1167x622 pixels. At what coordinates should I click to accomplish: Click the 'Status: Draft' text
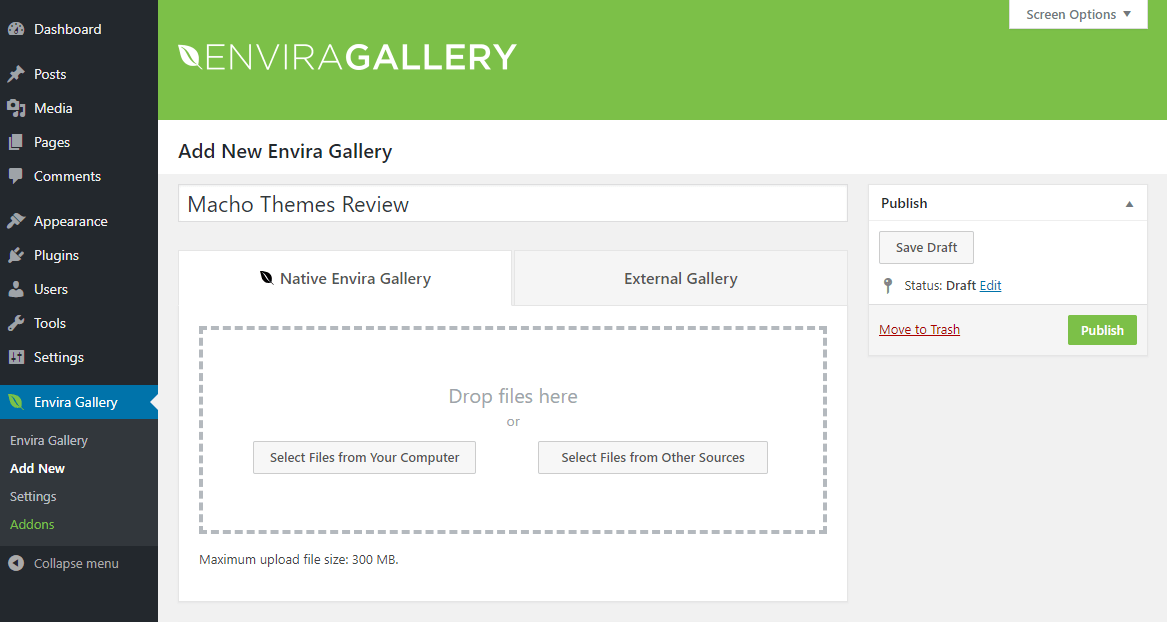[940, 286]
